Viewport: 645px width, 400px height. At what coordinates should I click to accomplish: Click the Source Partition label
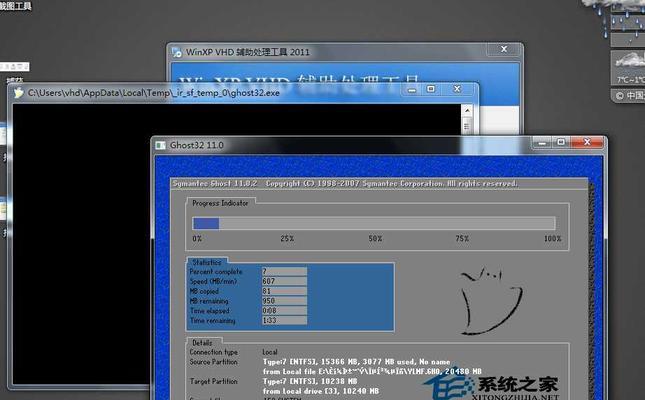(213, 362)
